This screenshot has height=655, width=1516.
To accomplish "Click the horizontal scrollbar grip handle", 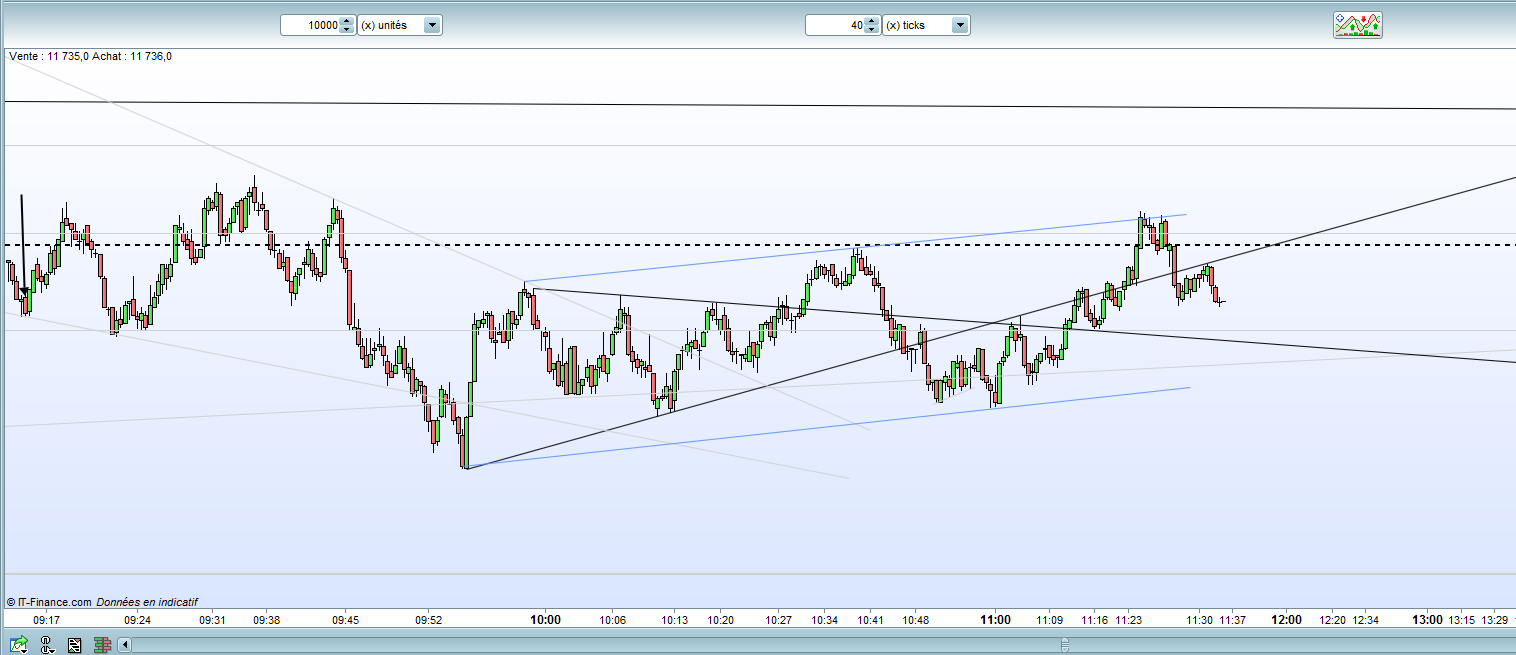I will (1065, 645).
